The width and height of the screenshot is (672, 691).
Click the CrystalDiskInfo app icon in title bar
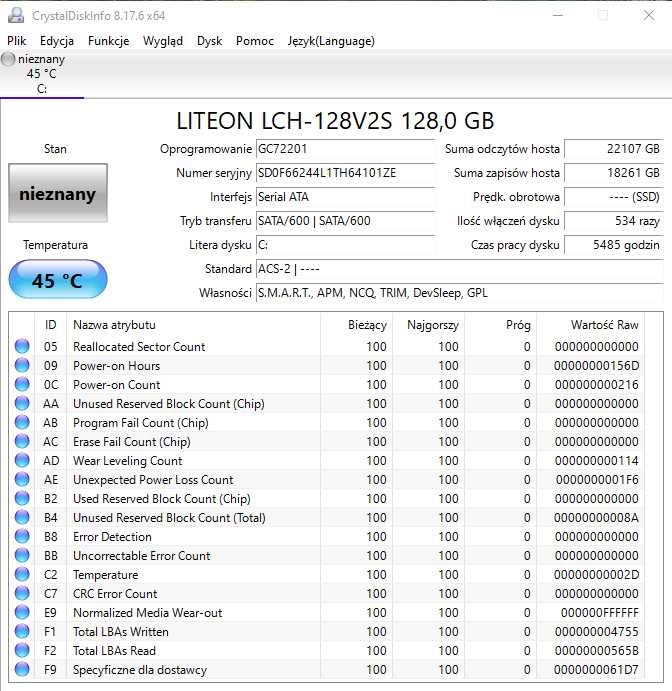coord(16,15)
